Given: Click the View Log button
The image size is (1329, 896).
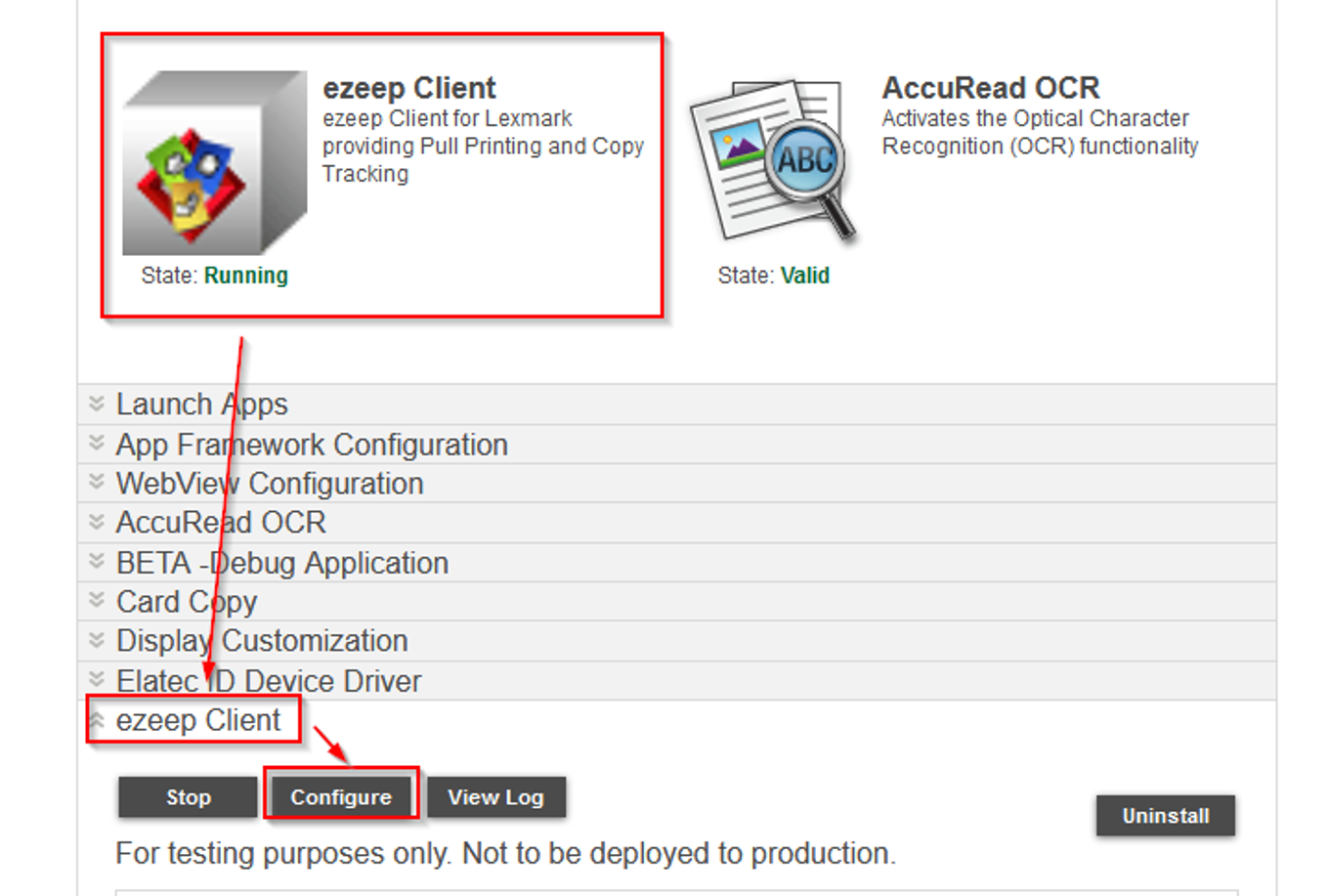Looking at the screenshot, I should click(x=495, y=797).
